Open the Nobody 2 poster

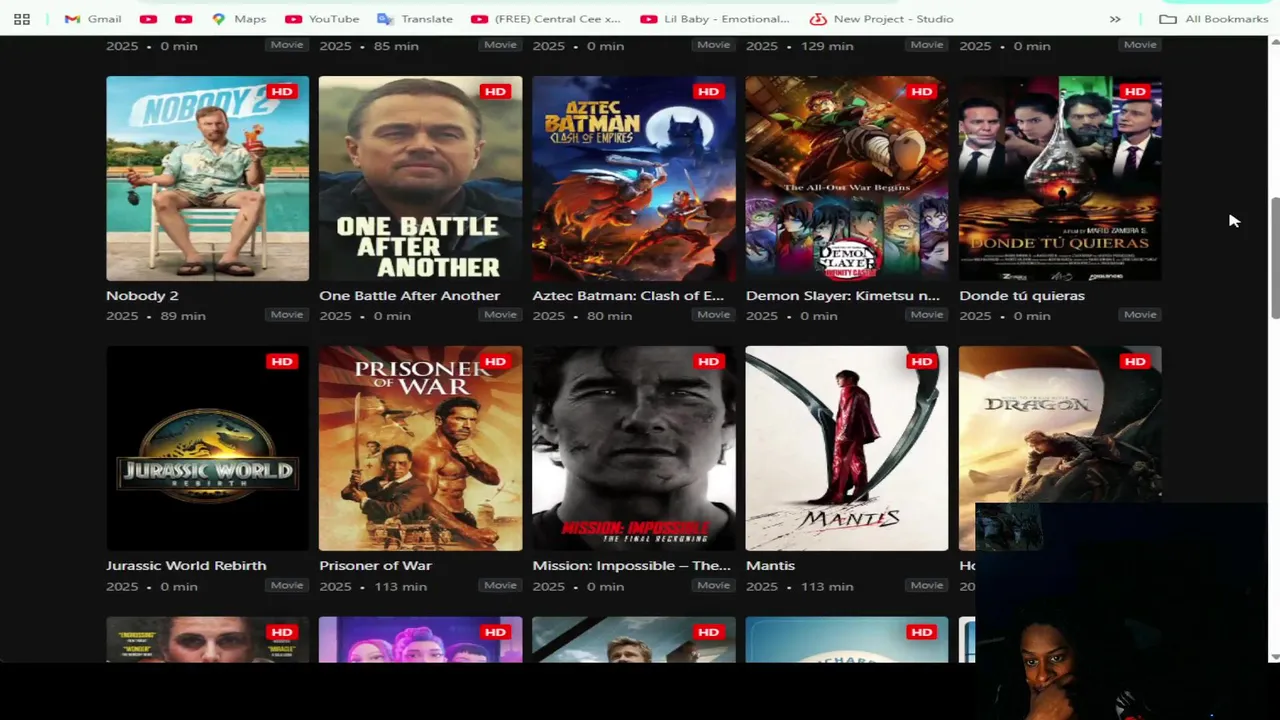208,178
